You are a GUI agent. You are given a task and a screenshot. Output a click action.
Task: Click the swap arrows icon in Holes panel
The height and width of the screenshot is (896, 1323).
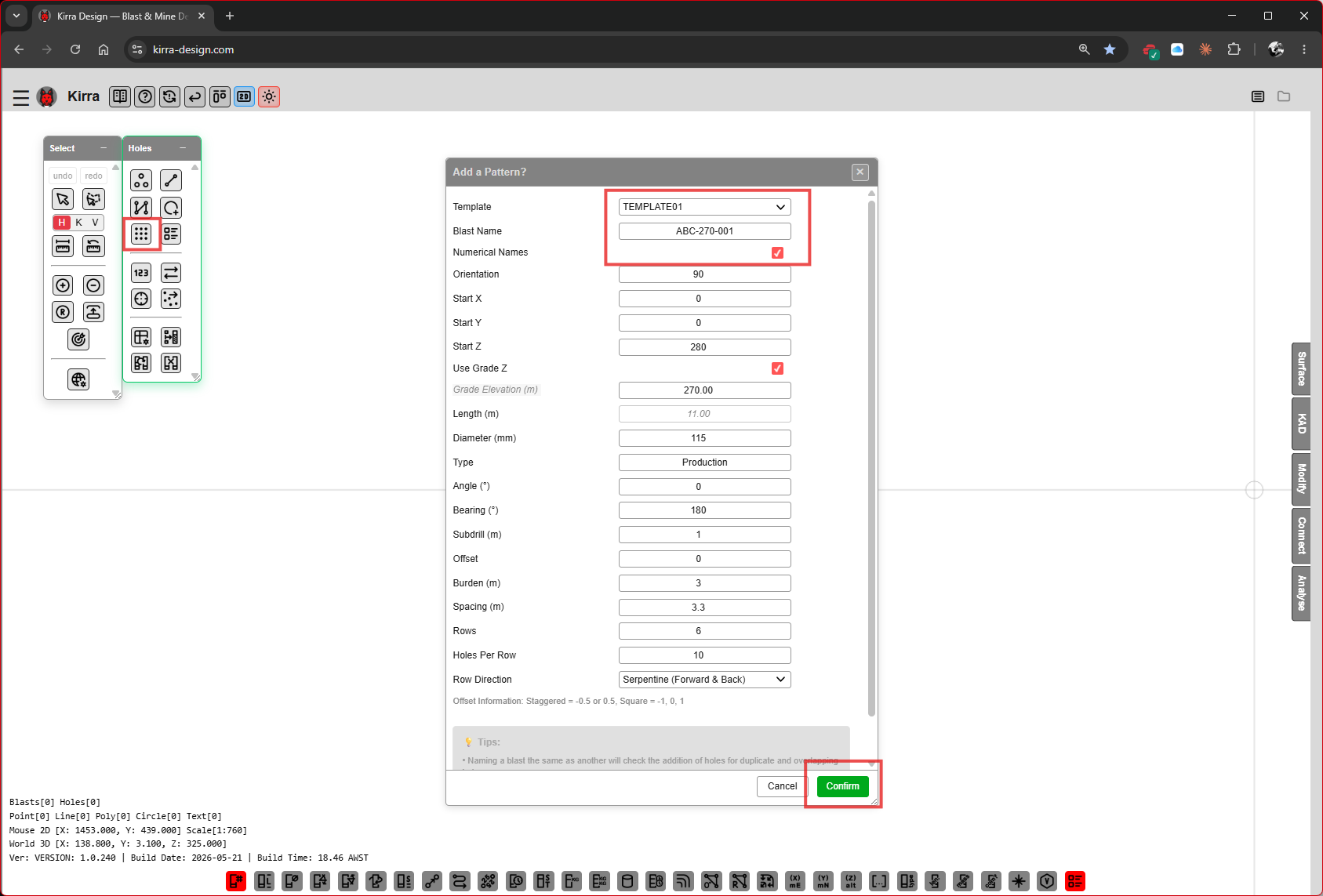171,273
